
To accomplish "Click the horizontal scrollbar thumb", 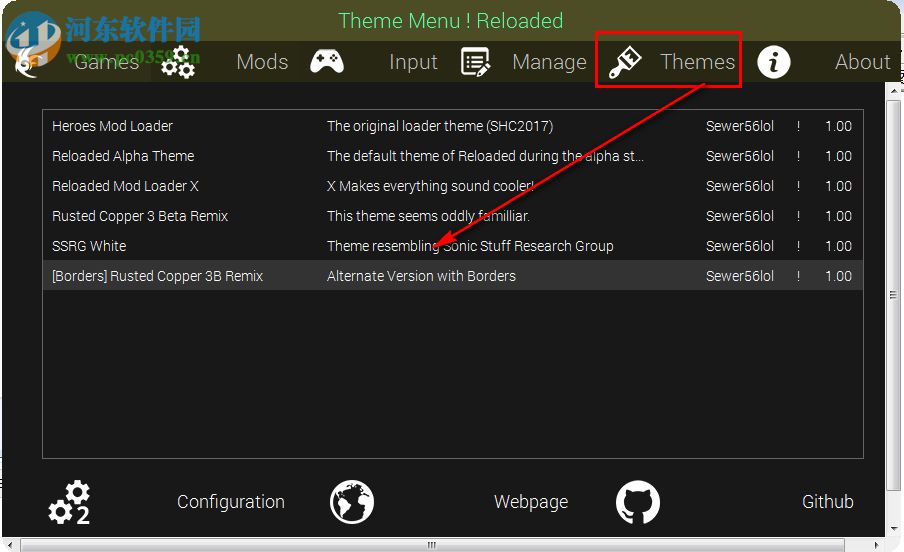I will (432, 545).
